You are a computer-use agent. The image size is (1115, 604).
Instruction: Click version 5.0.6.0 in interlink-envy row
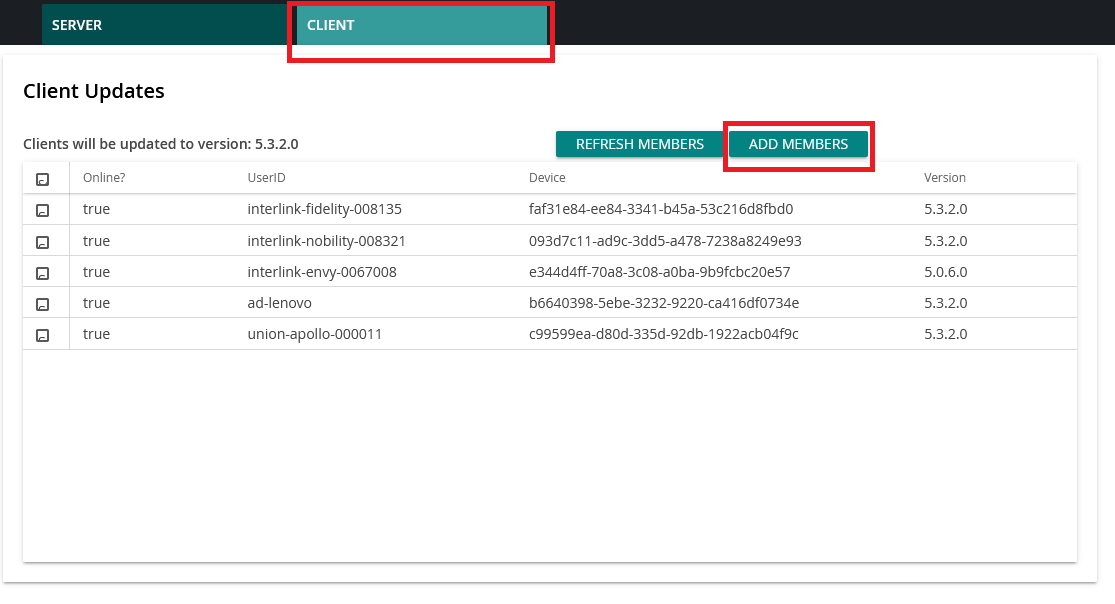[x=945, y=272]
